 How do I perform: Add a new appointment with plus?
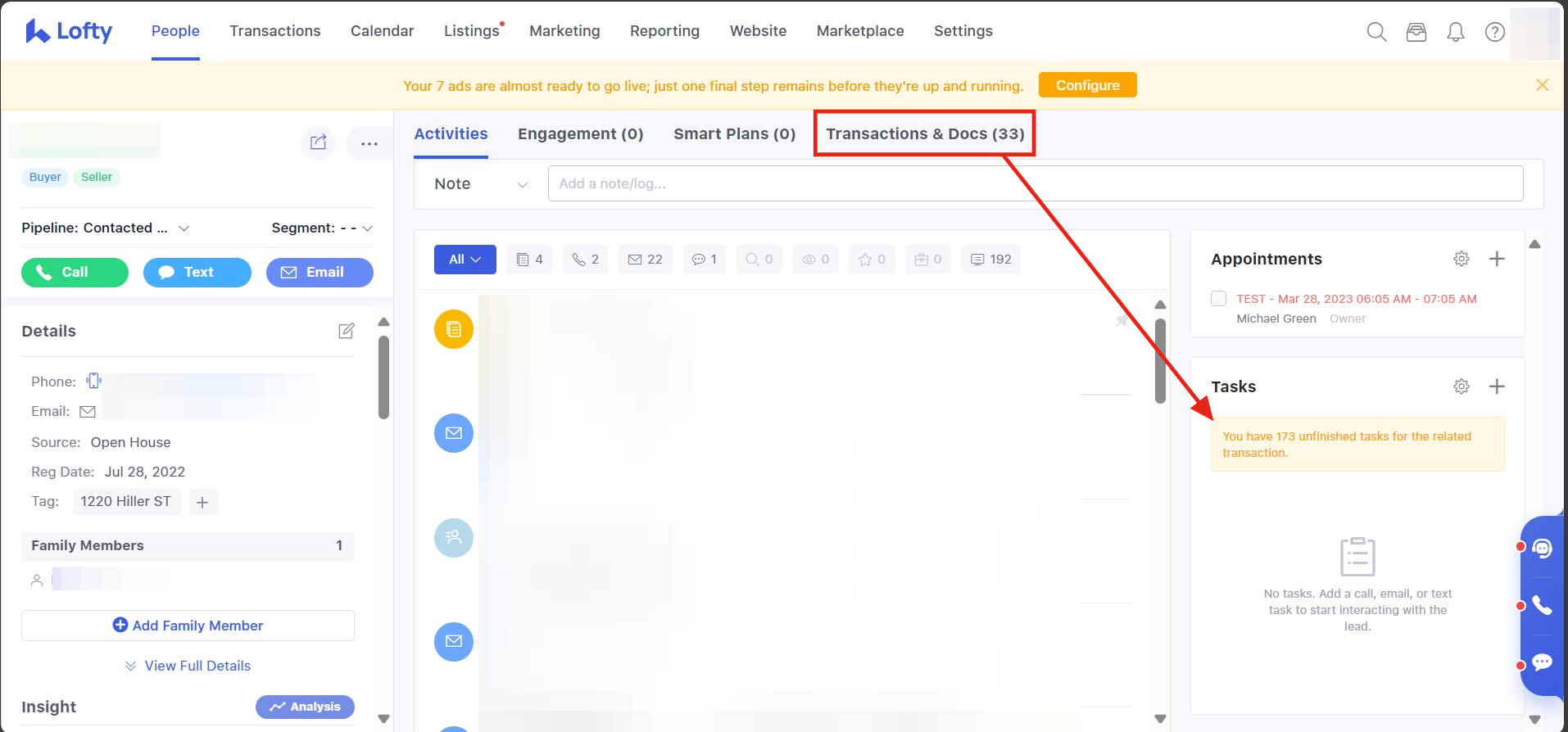tap(1497, 259)
